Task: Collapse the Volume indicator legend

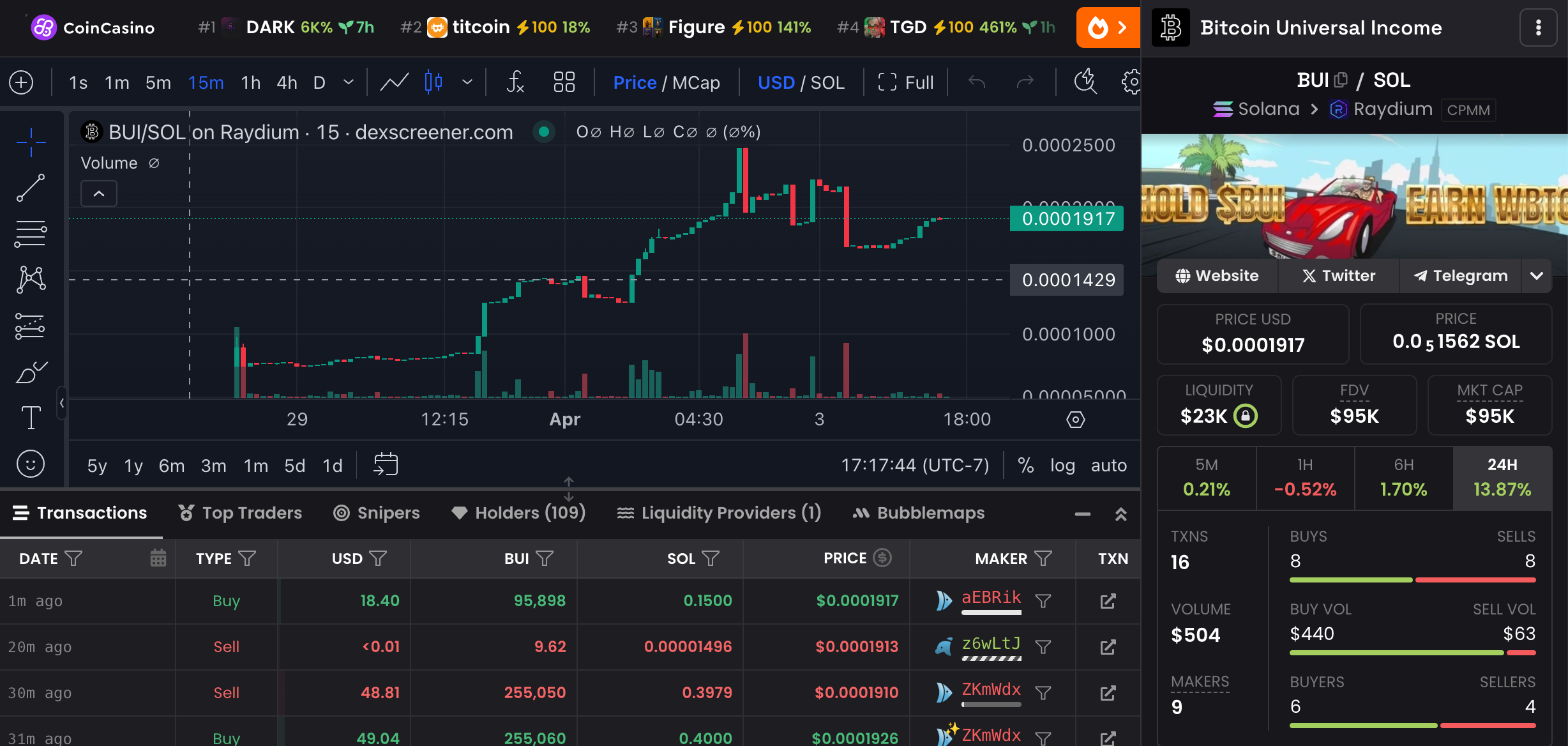Action: pos(99,194)
